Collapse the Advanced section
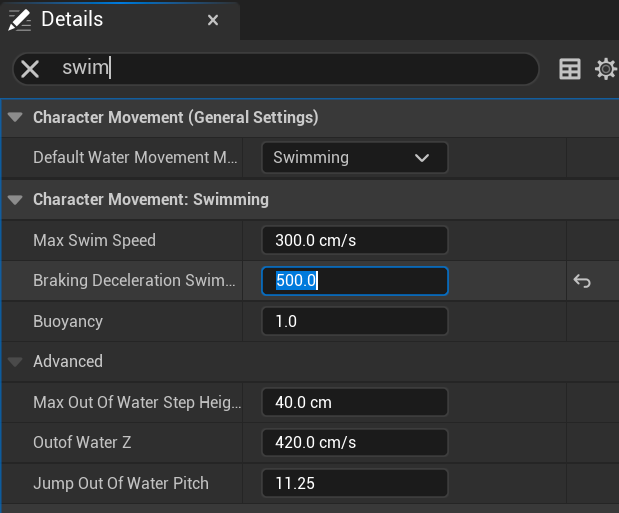The width and height of the screenshot is (619, 513). (x=15, y=362)
